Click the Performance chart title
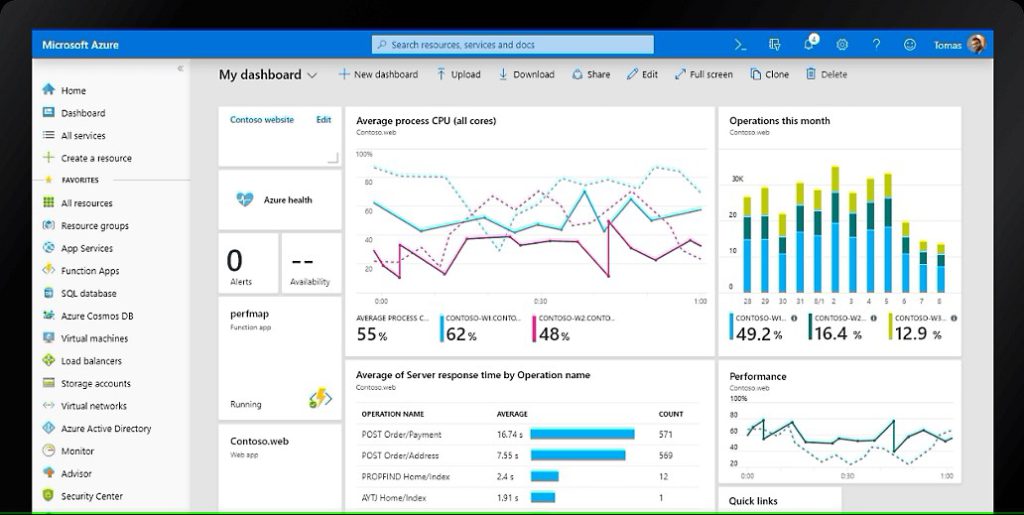 [x=758, y=377]
